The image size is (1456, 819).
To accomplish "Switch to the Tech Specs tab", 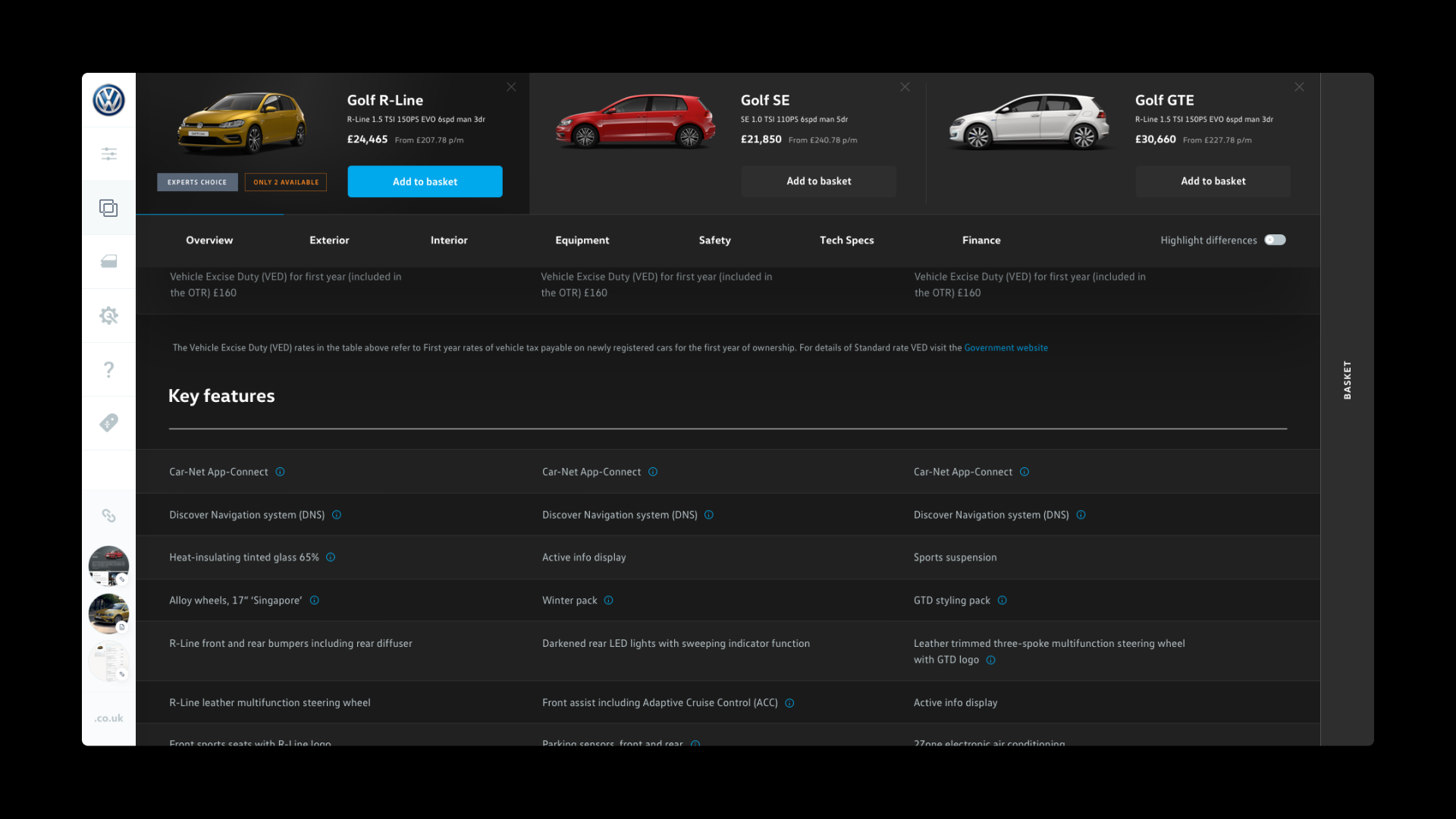I will (x=846, y=240).
